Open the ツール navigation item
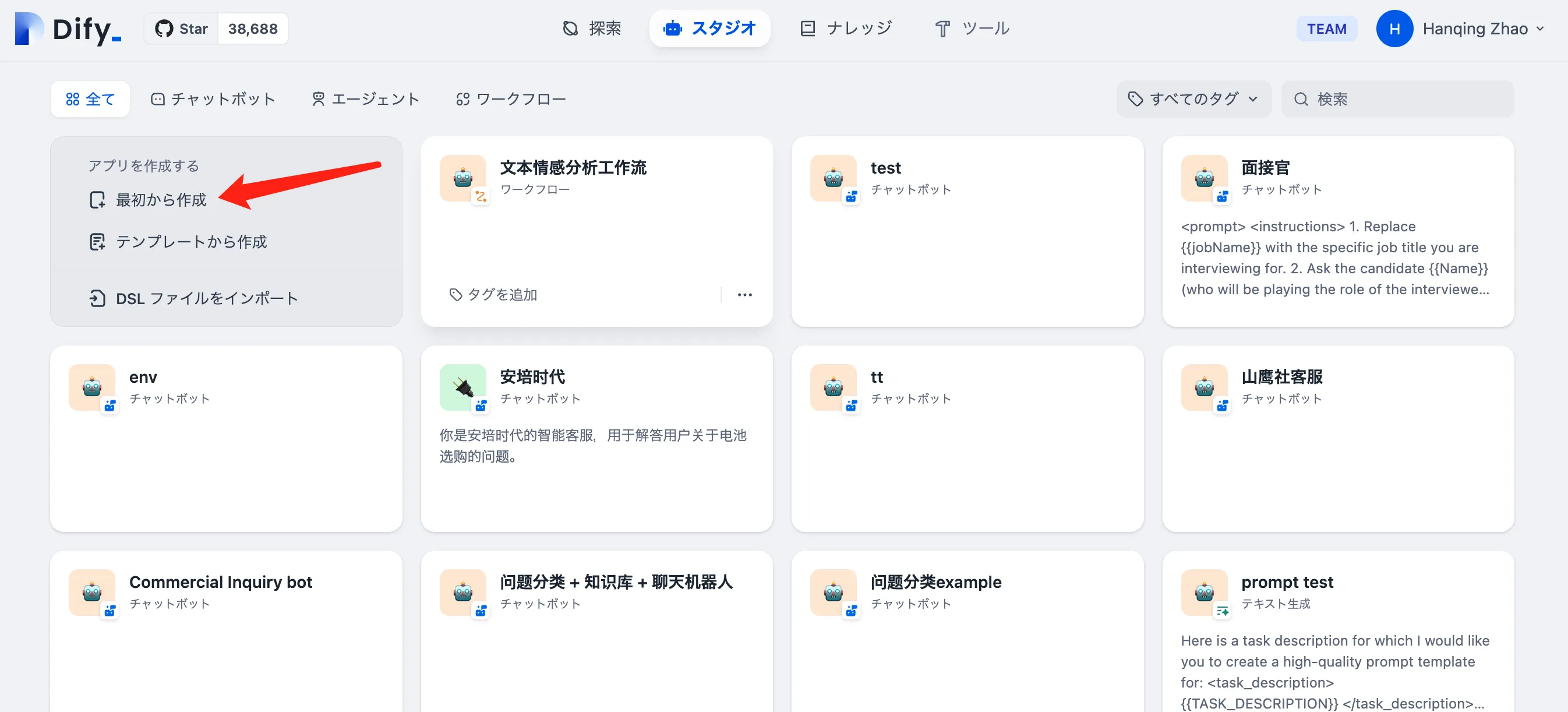 [x=972, y=29]
